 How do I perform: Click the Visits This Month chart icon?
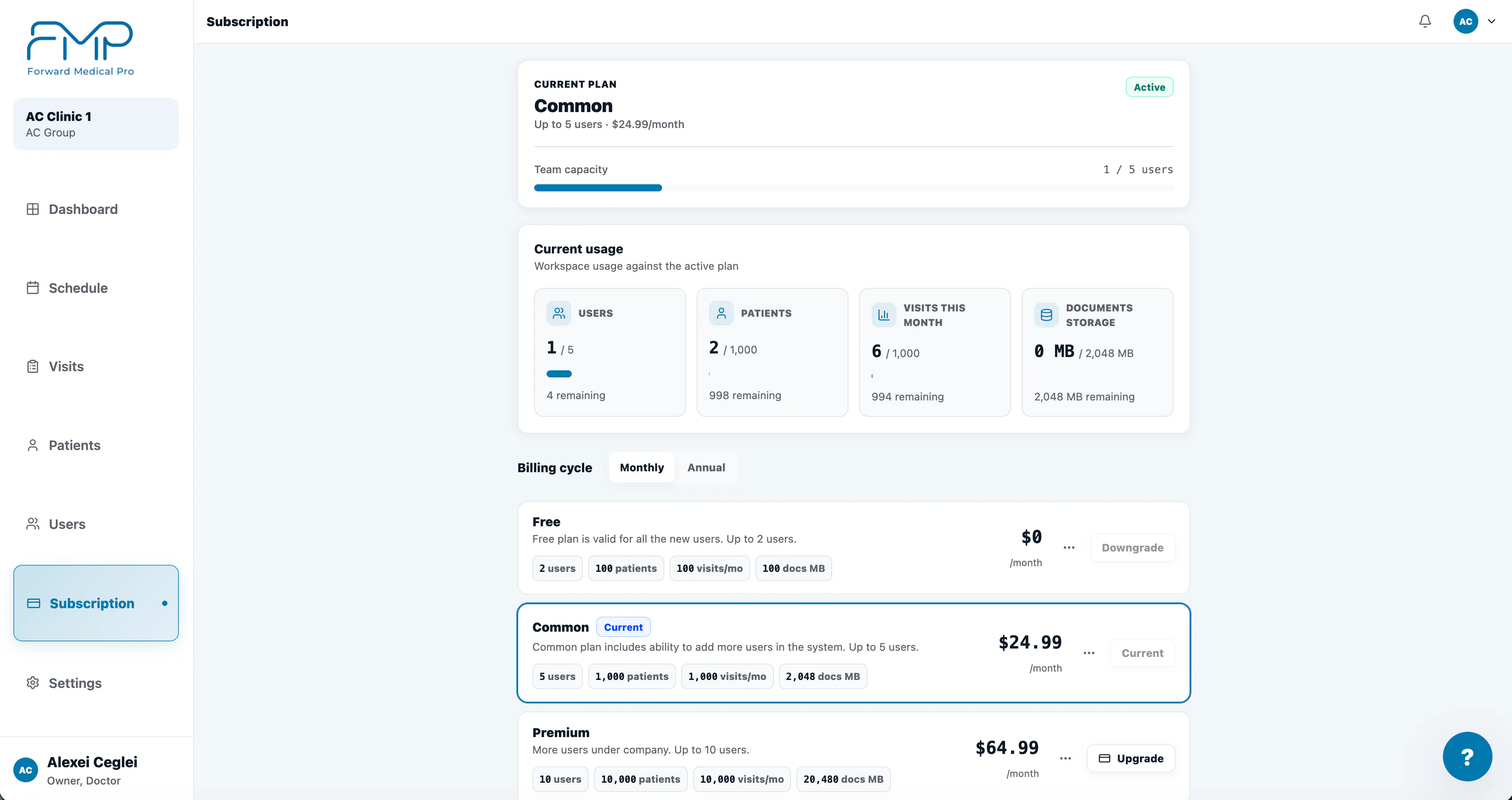point(884,315)
